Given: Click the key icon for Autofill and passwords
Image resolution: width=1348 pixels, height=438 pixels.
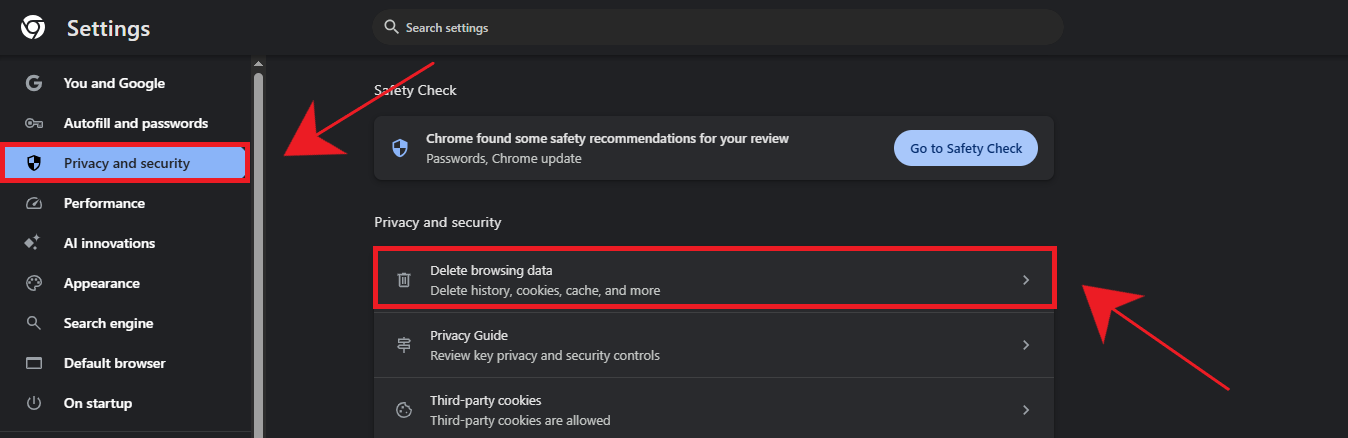Looking at the screenshot, I should click(x=34, y=123).
